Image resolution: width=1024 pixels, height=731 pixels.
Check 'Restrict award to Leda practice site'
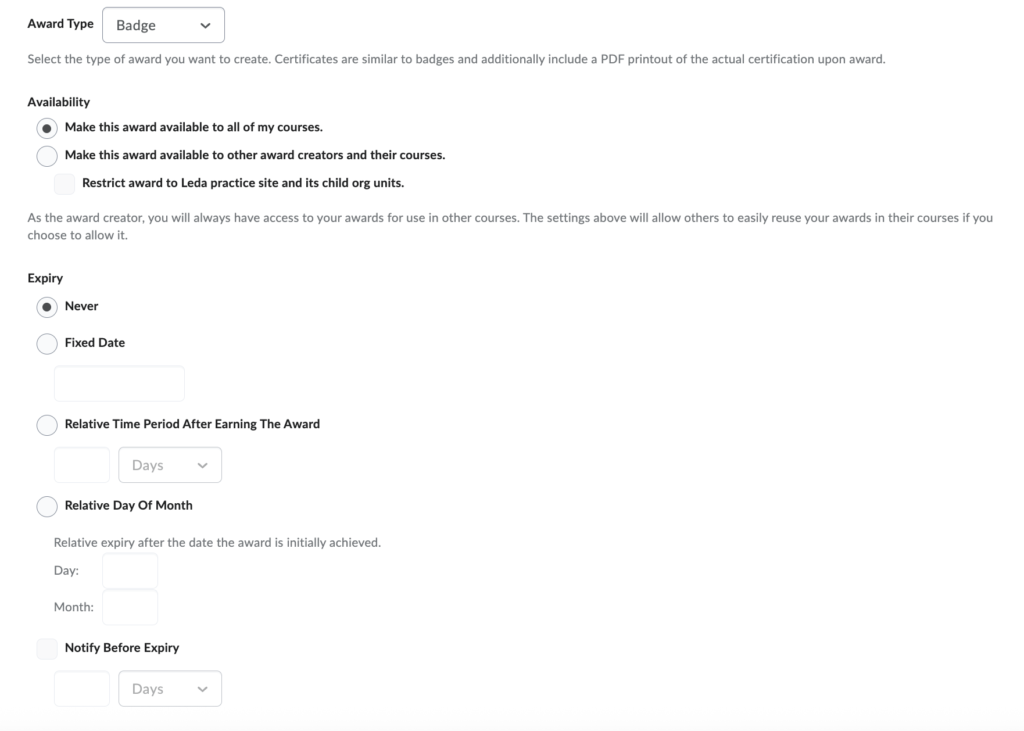point(65,184)
